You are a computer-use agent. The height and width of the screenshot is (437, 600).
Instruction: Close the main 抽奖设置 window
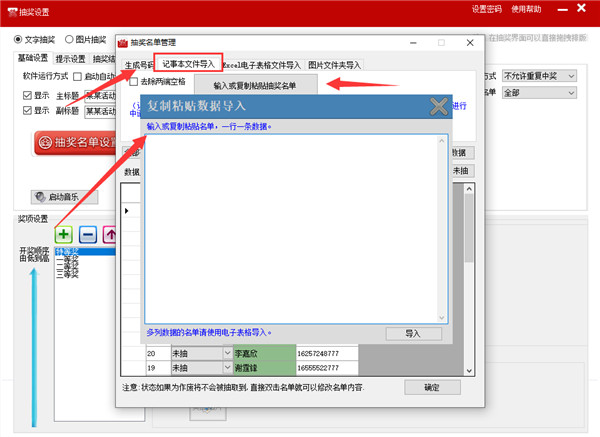[581, 8]
